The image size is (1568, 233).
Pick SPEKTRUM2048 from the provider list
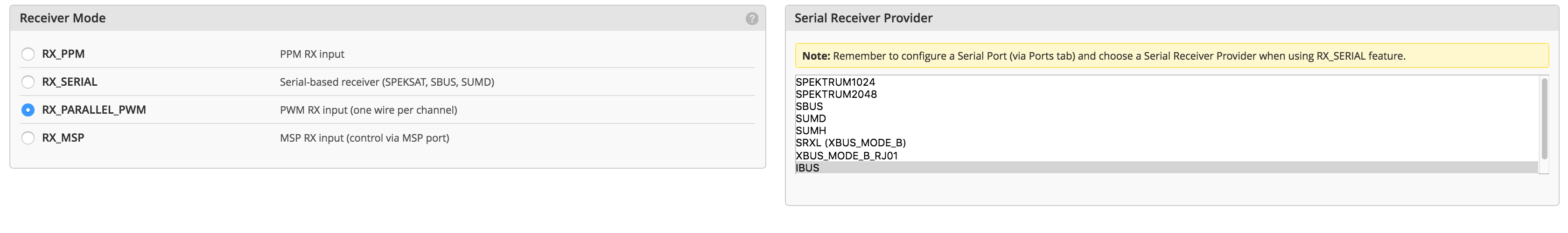click(836, 94)
